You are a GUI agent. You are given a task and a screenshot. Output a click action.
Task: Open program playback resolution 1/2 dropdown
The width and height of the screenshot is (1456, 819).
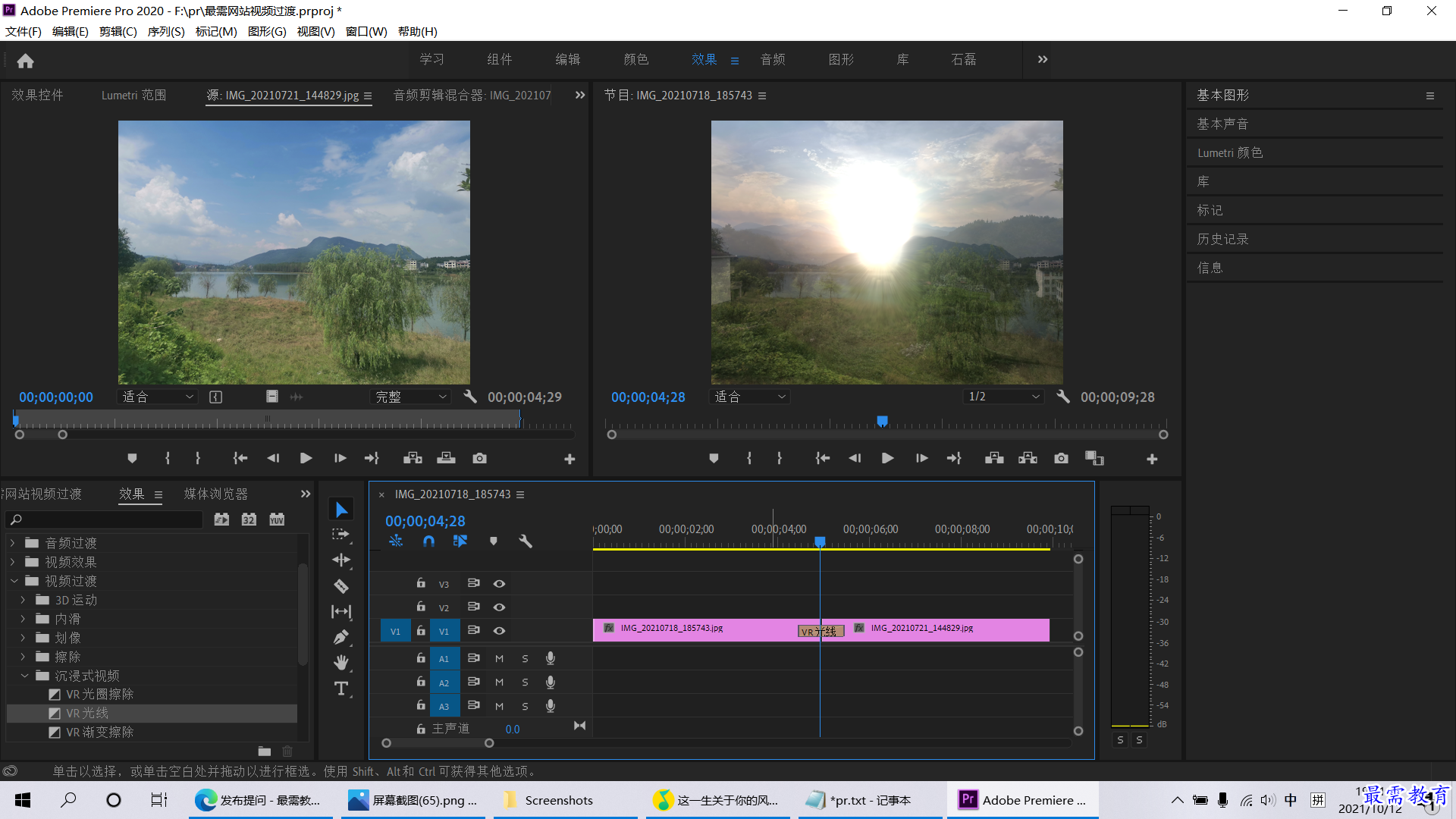1004,397
